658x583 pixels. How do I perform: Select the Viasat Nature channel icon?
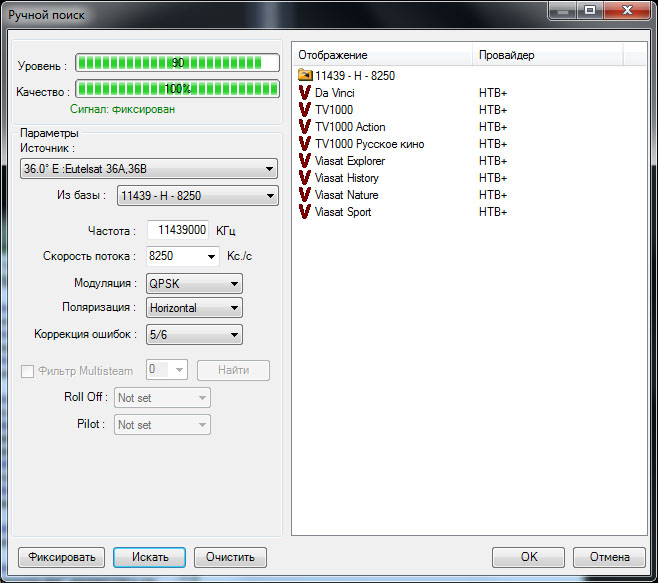click(305, 195)
